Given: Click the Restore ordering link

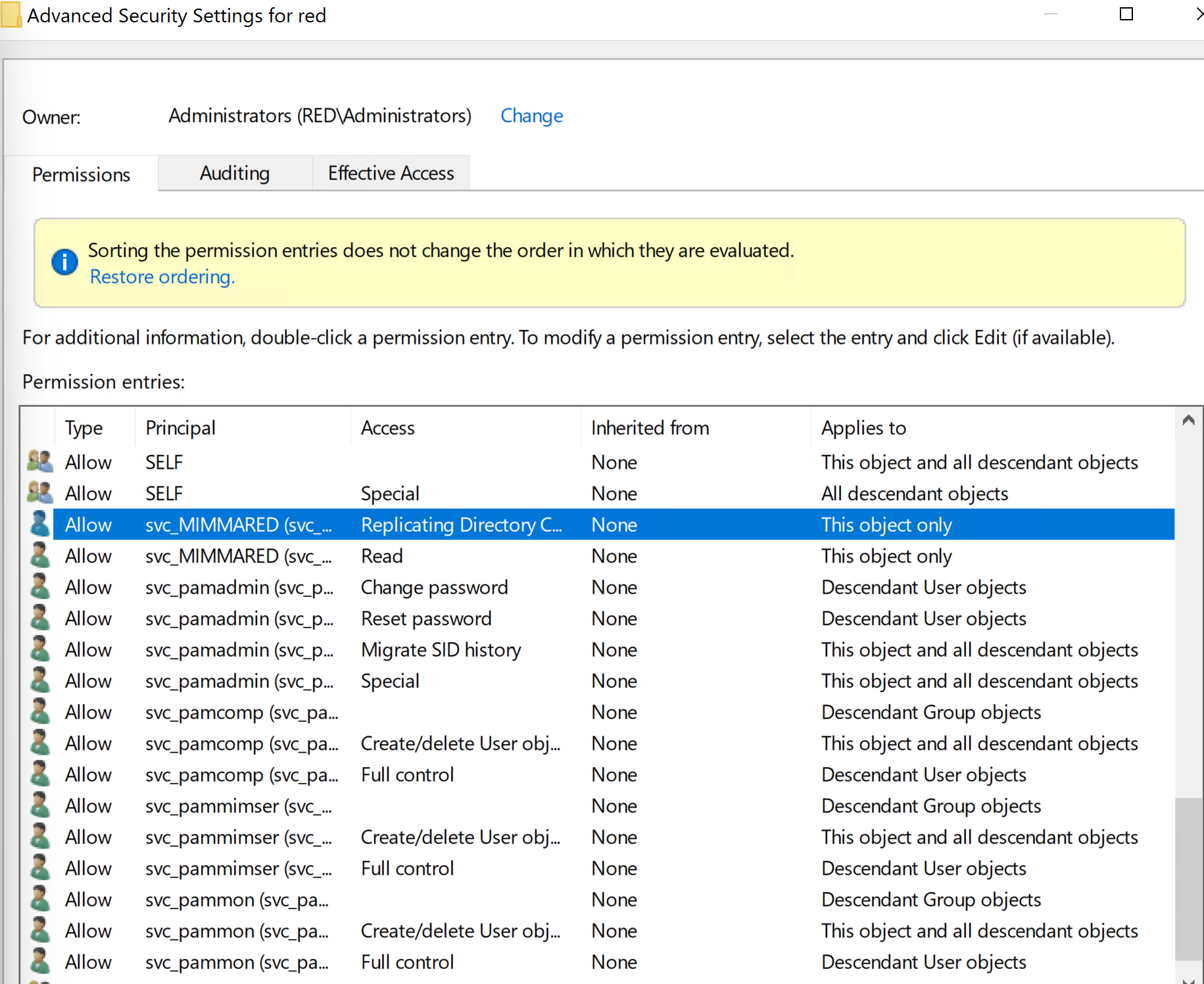Looking at the screenshot, I should click(162, 277).
